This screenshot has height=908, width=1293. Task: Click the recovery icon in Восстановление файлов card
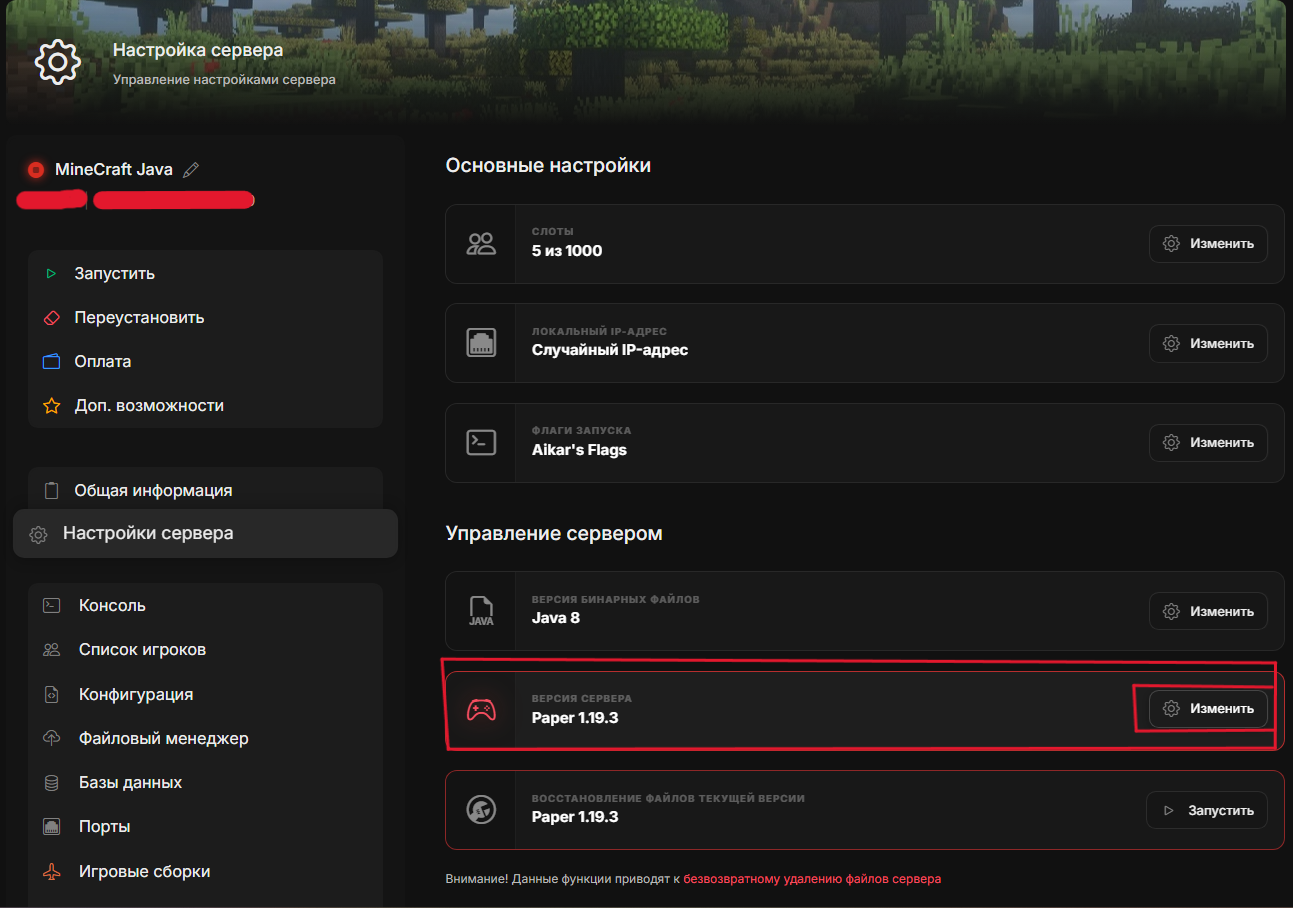(x=481, y=809)
